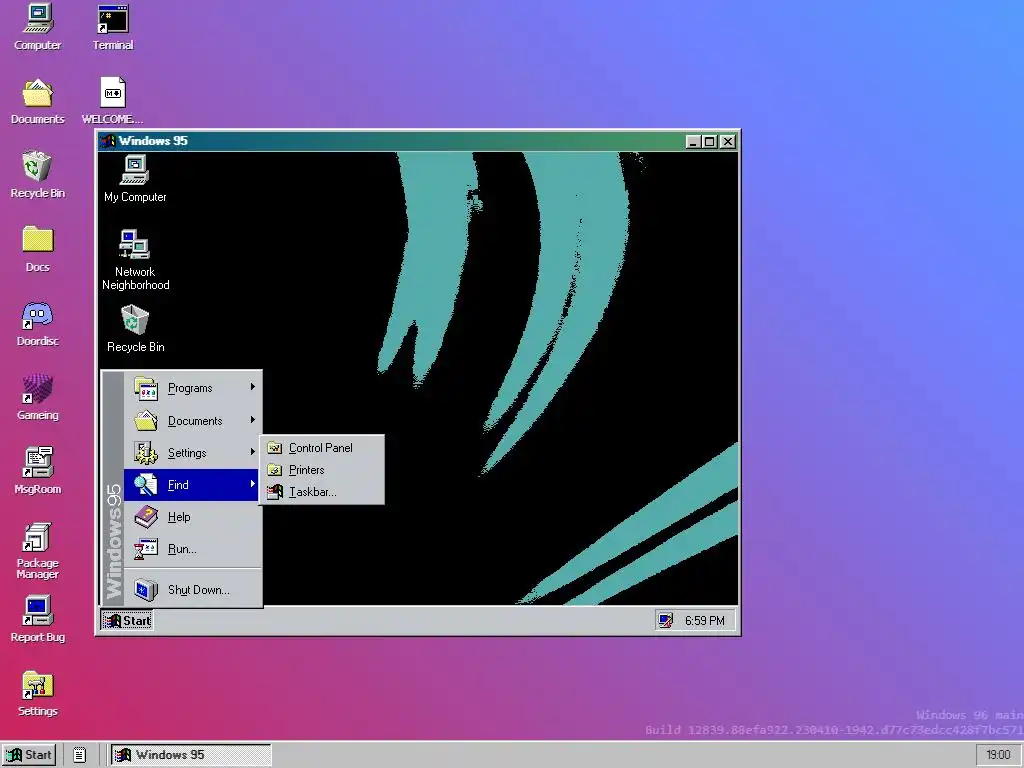
Task: Open the MsgRoom shortcut
Action: click(37, 471)
